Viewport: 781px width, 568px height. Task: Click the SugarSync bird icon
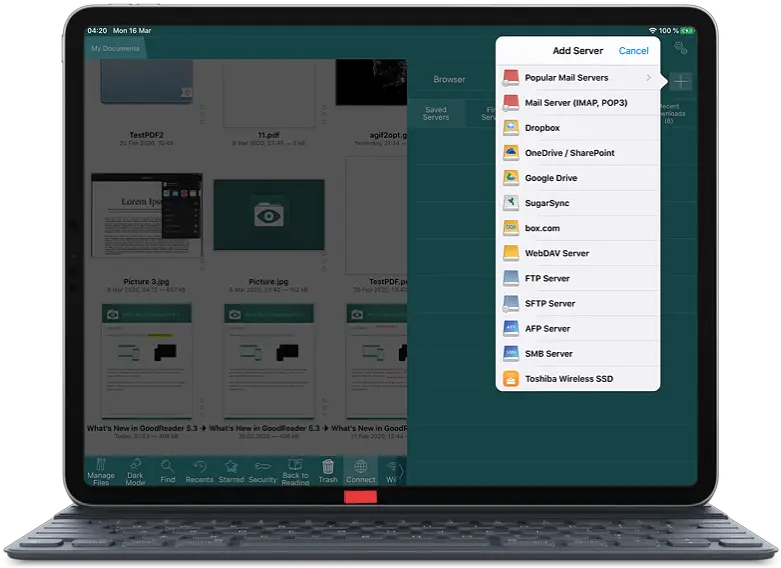(x=511, y=203)
